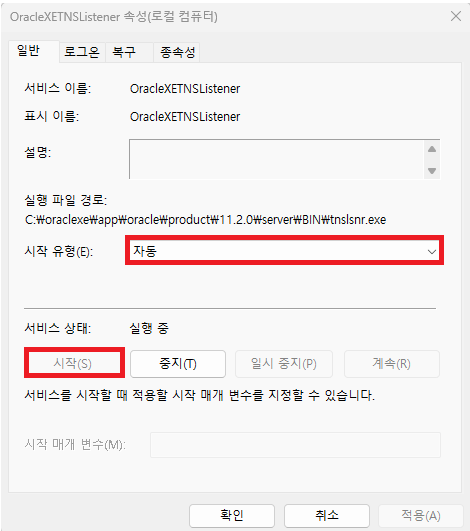Confirm with the 확인 button
The height and width of the screenshot is (531, 470).
232,515
